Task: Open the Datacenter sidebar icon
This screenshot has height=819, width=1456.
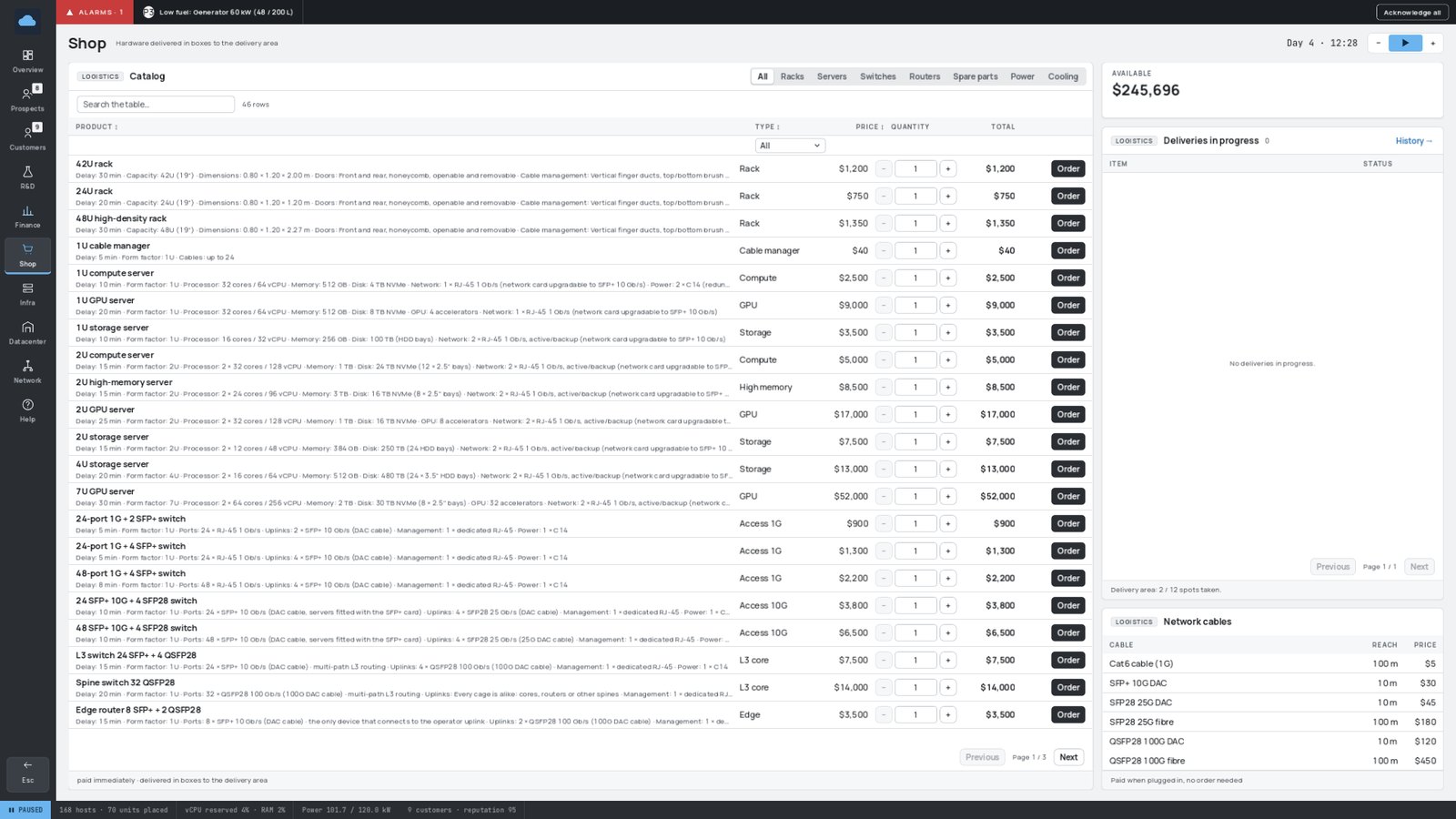Action: click(27, 333)
